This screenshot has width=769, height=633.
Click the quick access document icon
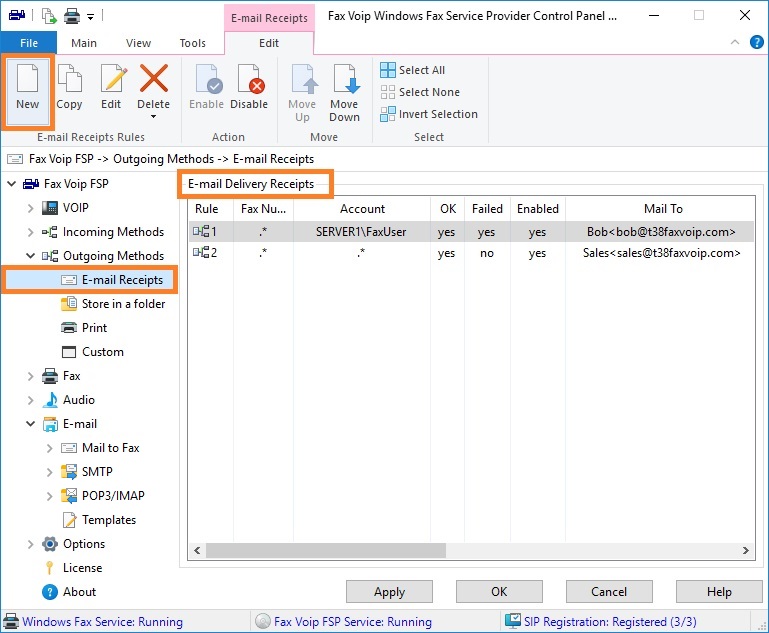[49, 16]
